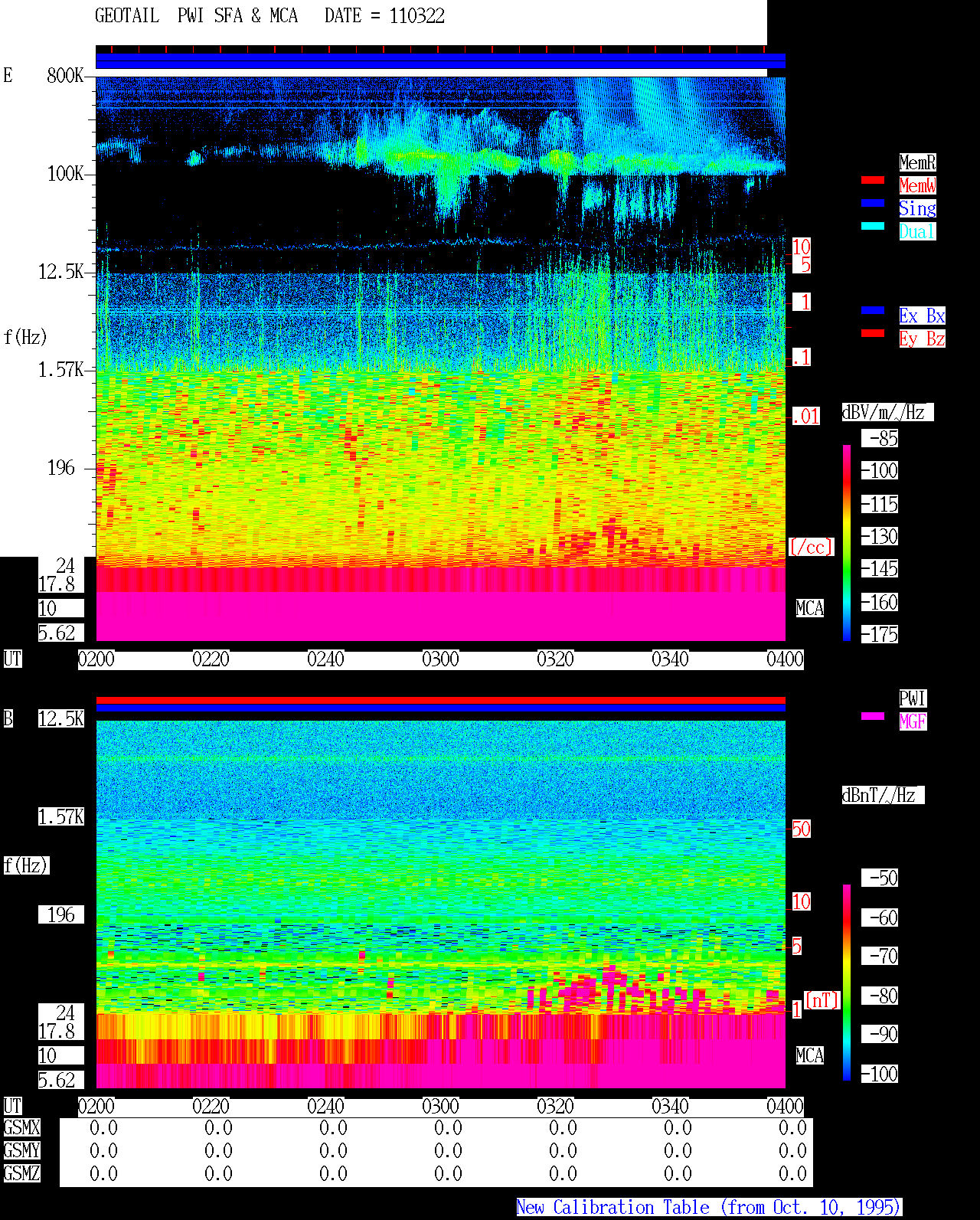This screenshot has height=1220, width=980.
Task: Click the GSMY row label
Action: click(x=21, y=1150)
